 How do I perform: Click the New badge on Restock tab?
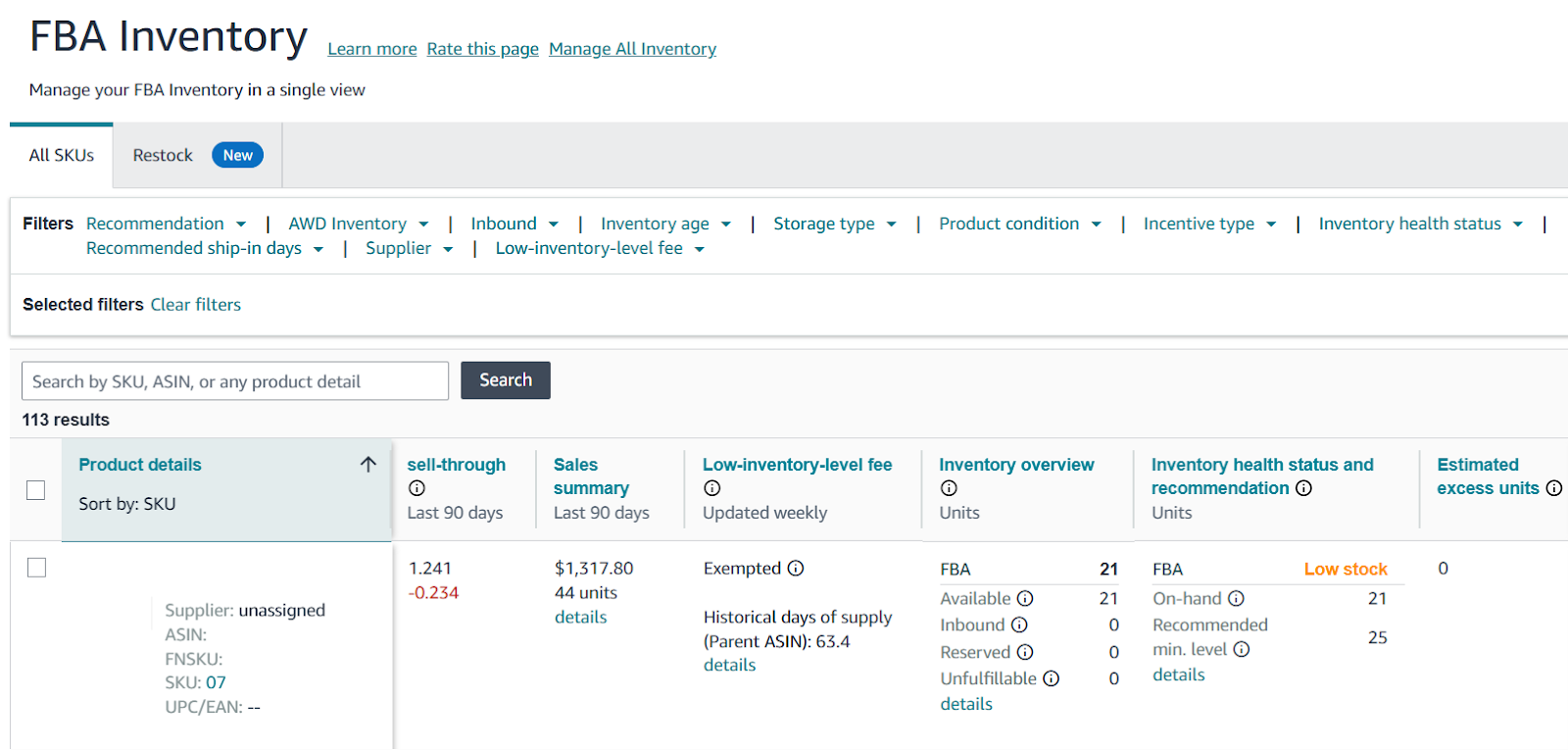[238, 156]
